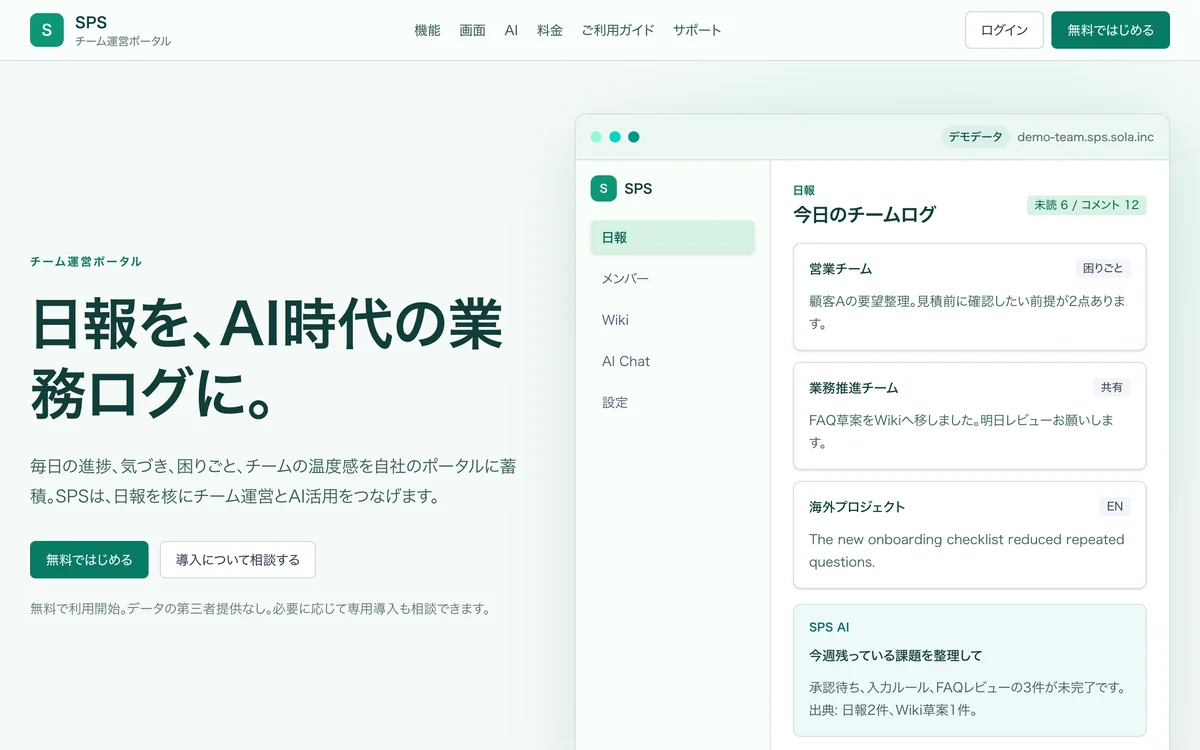Click 無料で利用開始 footnote text
This screenshot has height=750, width=1200.
[260, 608]
